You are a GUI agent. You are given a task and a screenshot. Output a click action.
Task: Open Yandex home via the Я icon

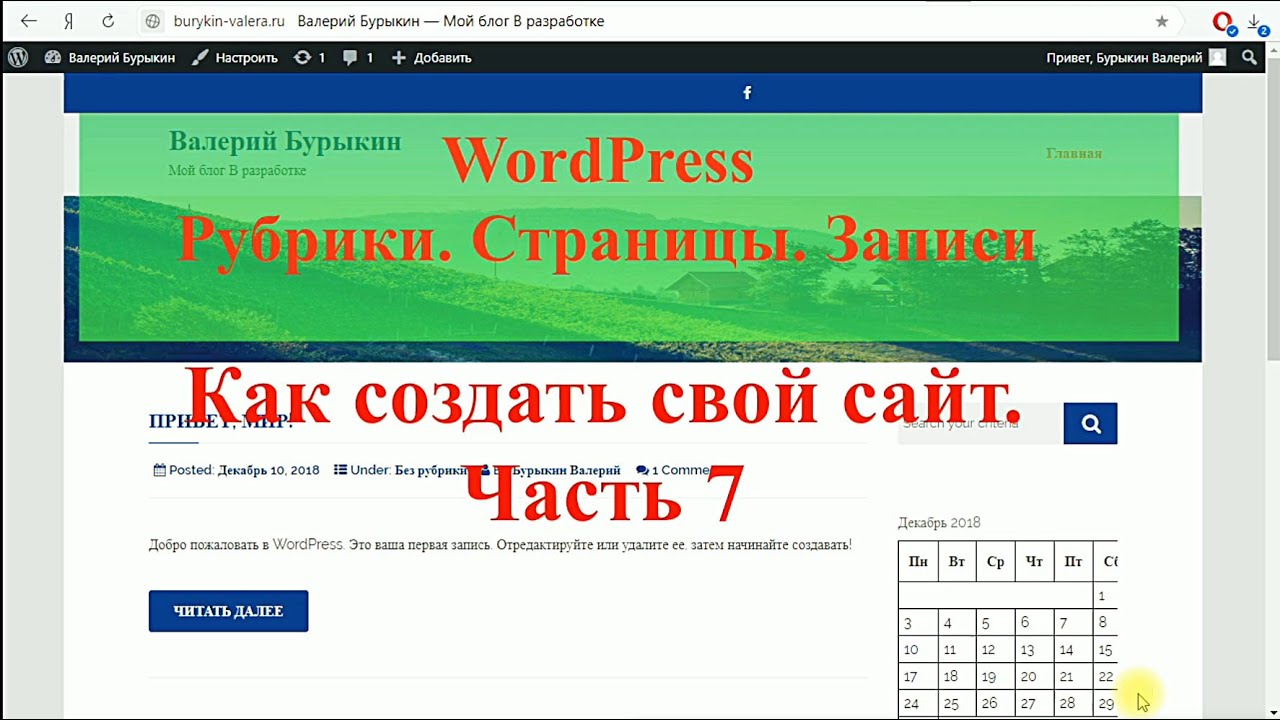point(69,21)
